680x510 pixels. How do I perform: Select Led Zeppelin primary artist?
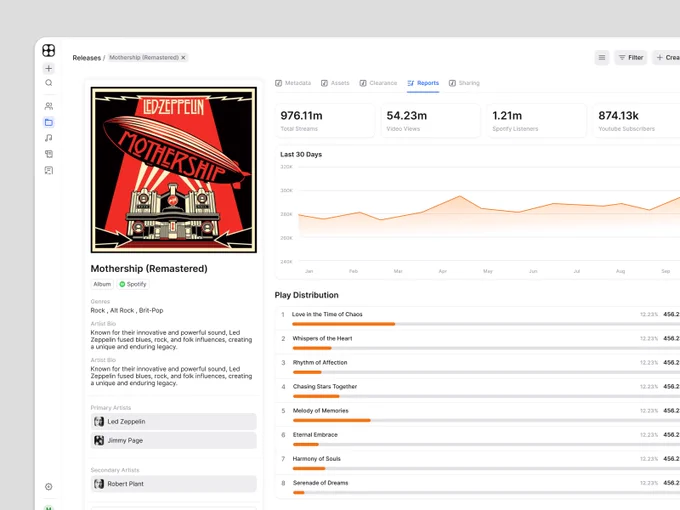click(x=173, y=422)
